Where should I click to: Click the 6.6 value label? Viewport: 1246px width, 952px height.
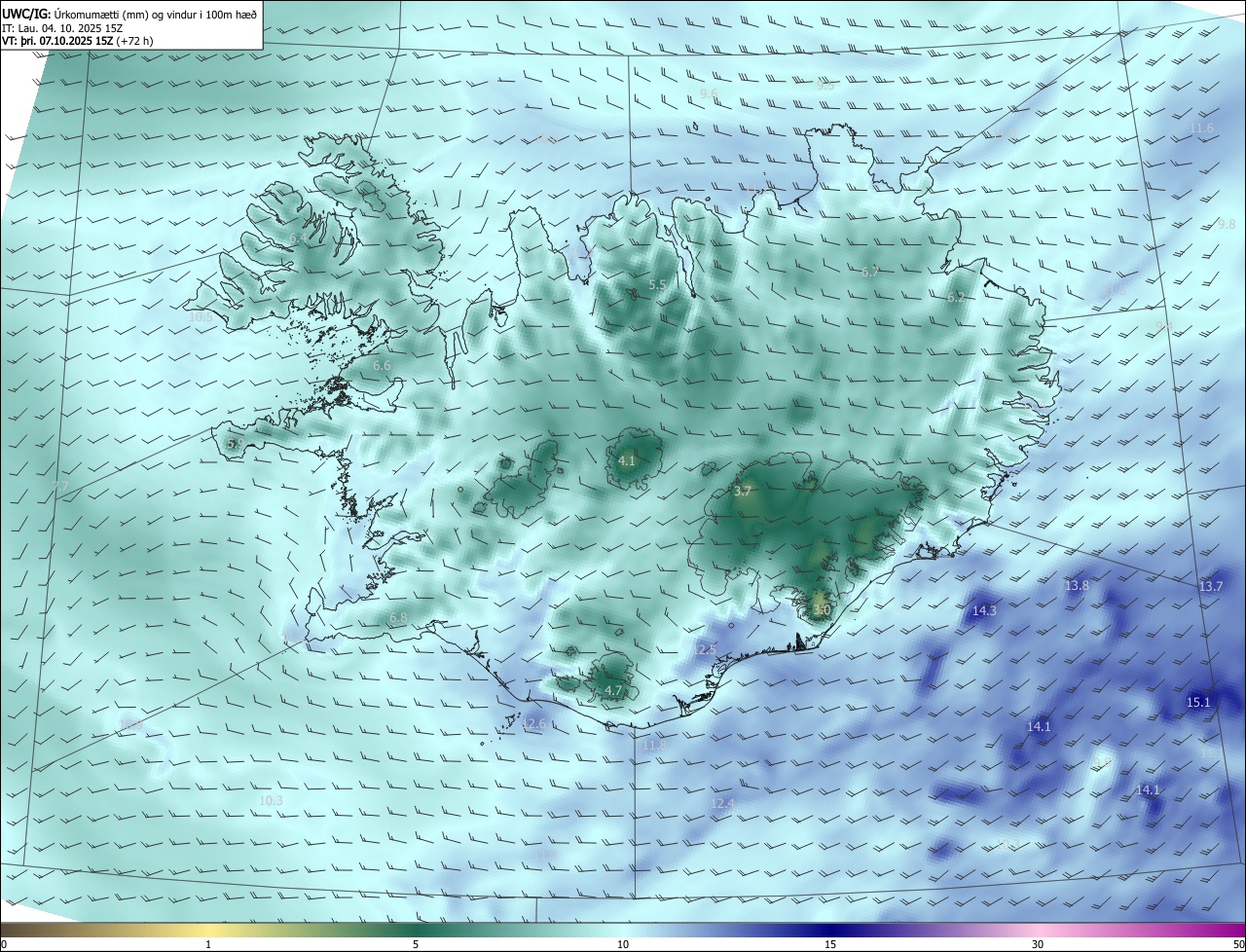point(382,366)
